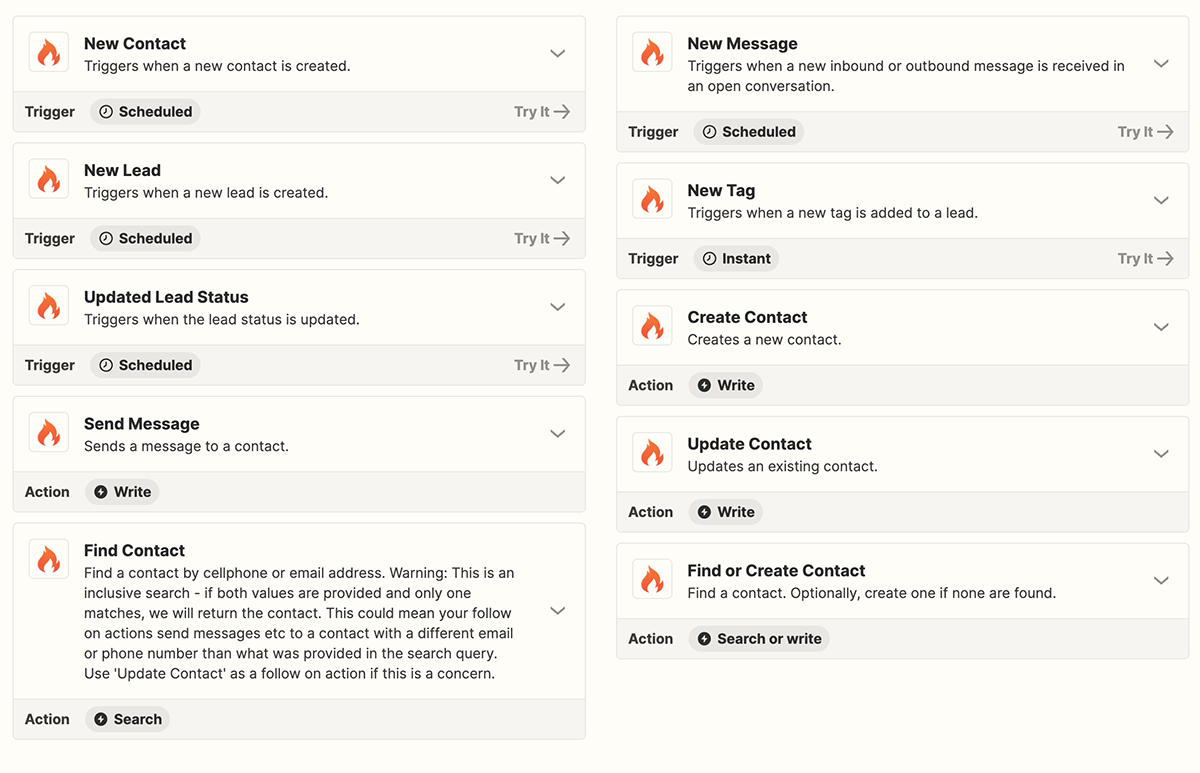
Task: Click the Search or write badge
Action: click(x=759, y=639)
